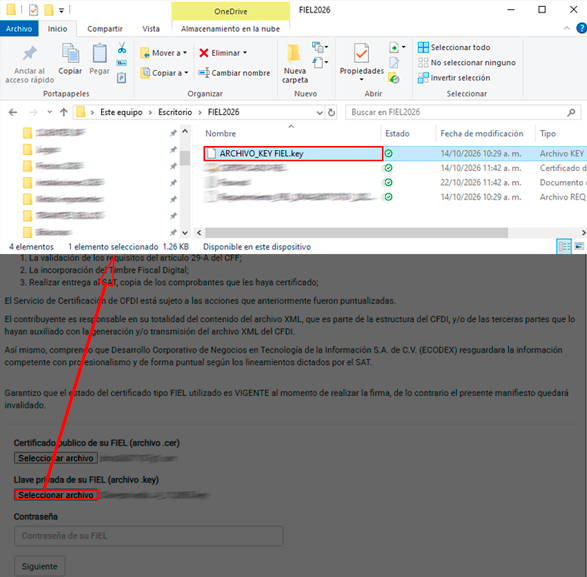Click the red X Eliminar button

click(219, 53)
